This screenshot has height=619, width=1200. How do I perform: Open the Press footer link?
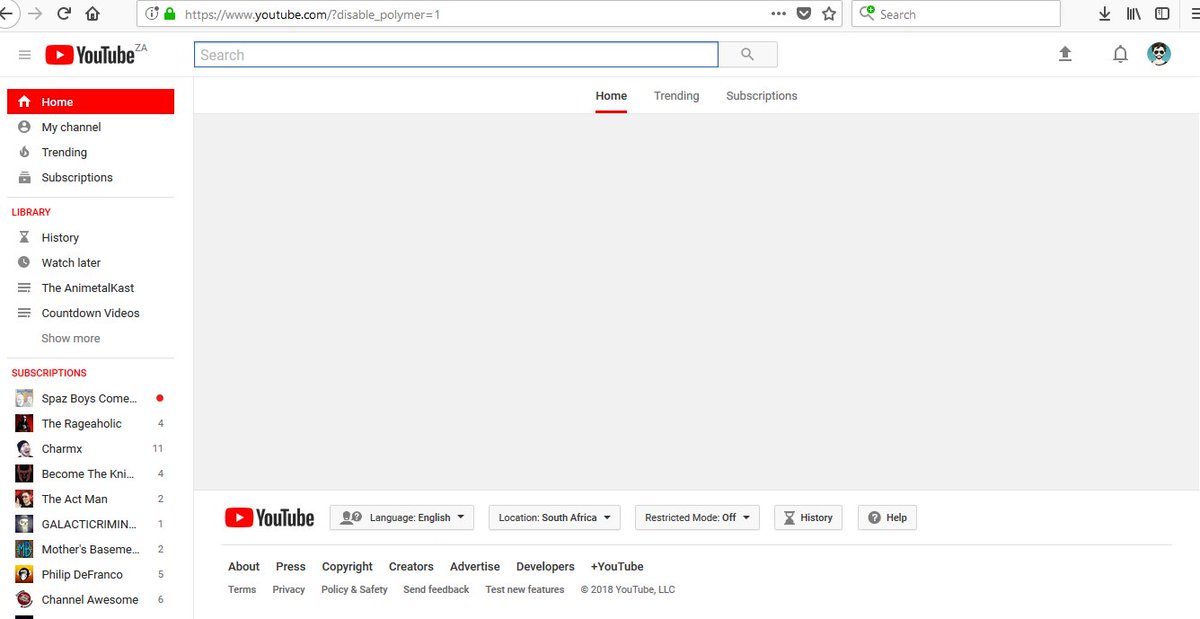click(x=291, y=566)
